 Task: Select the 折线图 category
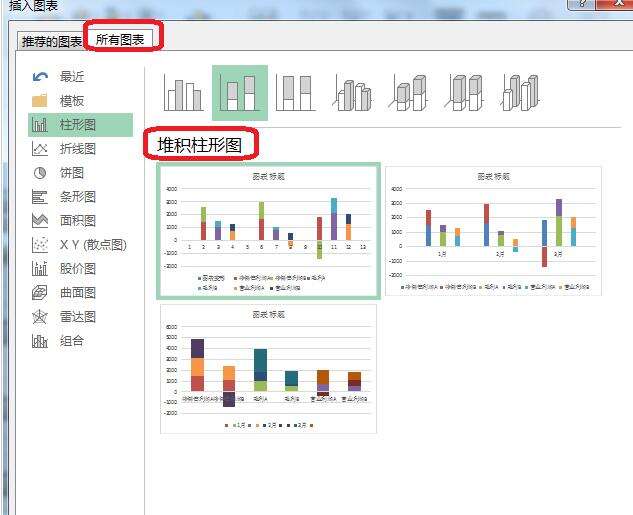pos(81,149)
